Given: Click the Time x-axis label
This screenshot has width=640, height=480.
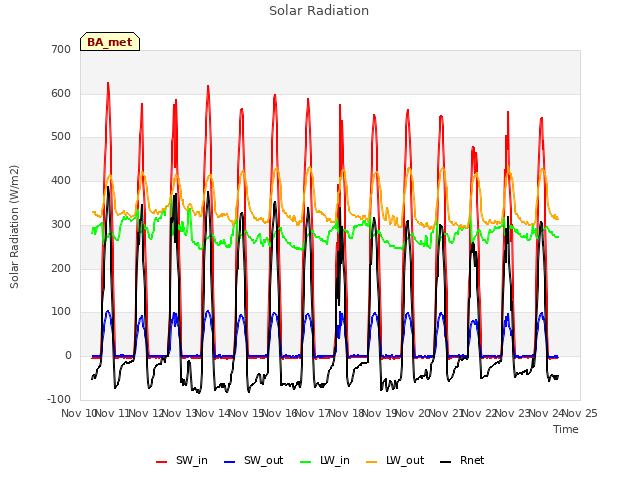Looking at the screenshot, I should coord(566,429).
